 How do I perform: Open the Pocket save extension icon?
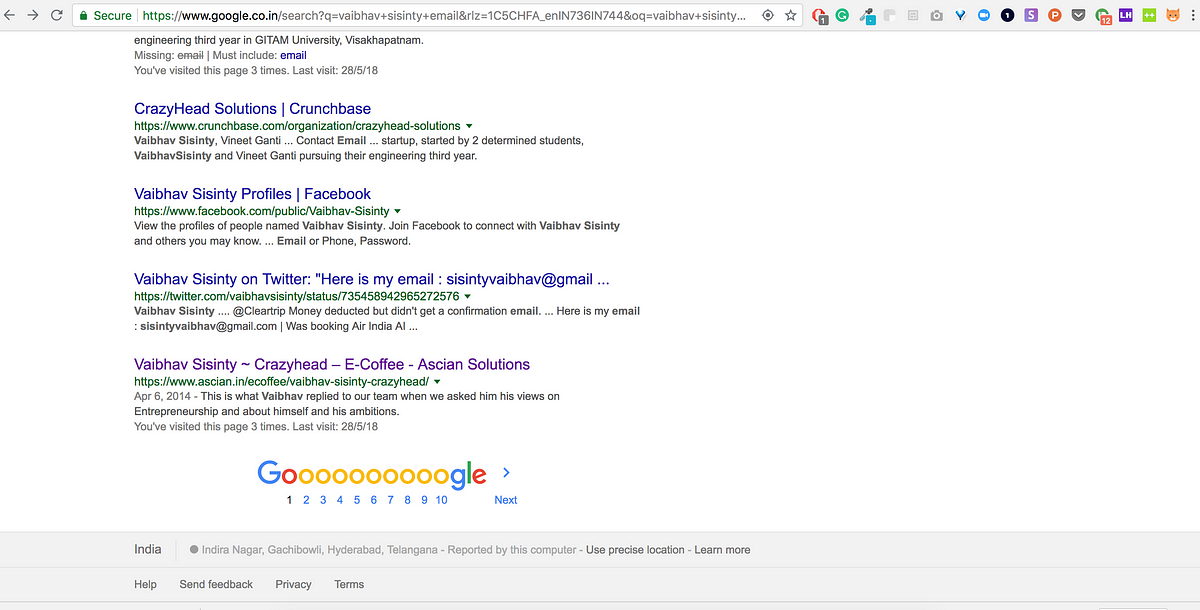[x=1078, y=15]
